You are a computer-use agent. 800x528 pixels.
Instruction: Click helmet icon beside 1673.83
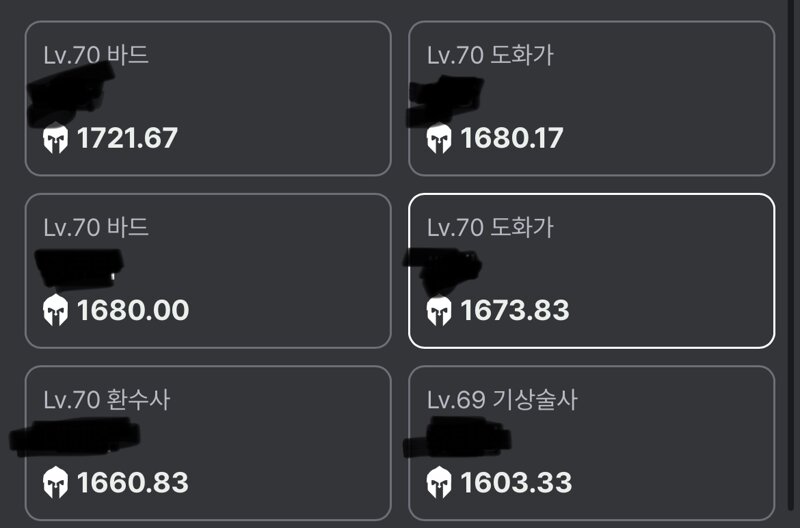click(439, 311)
